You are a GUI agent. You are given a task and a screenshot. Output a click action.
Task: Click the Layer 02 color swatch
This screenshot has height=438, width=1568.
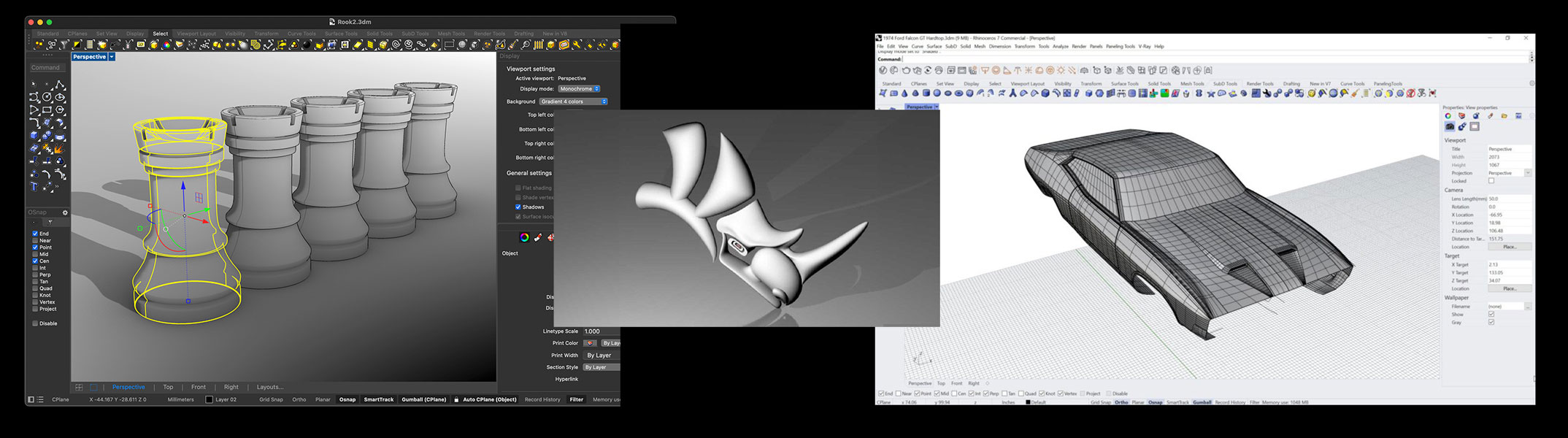tap(210, 400)
